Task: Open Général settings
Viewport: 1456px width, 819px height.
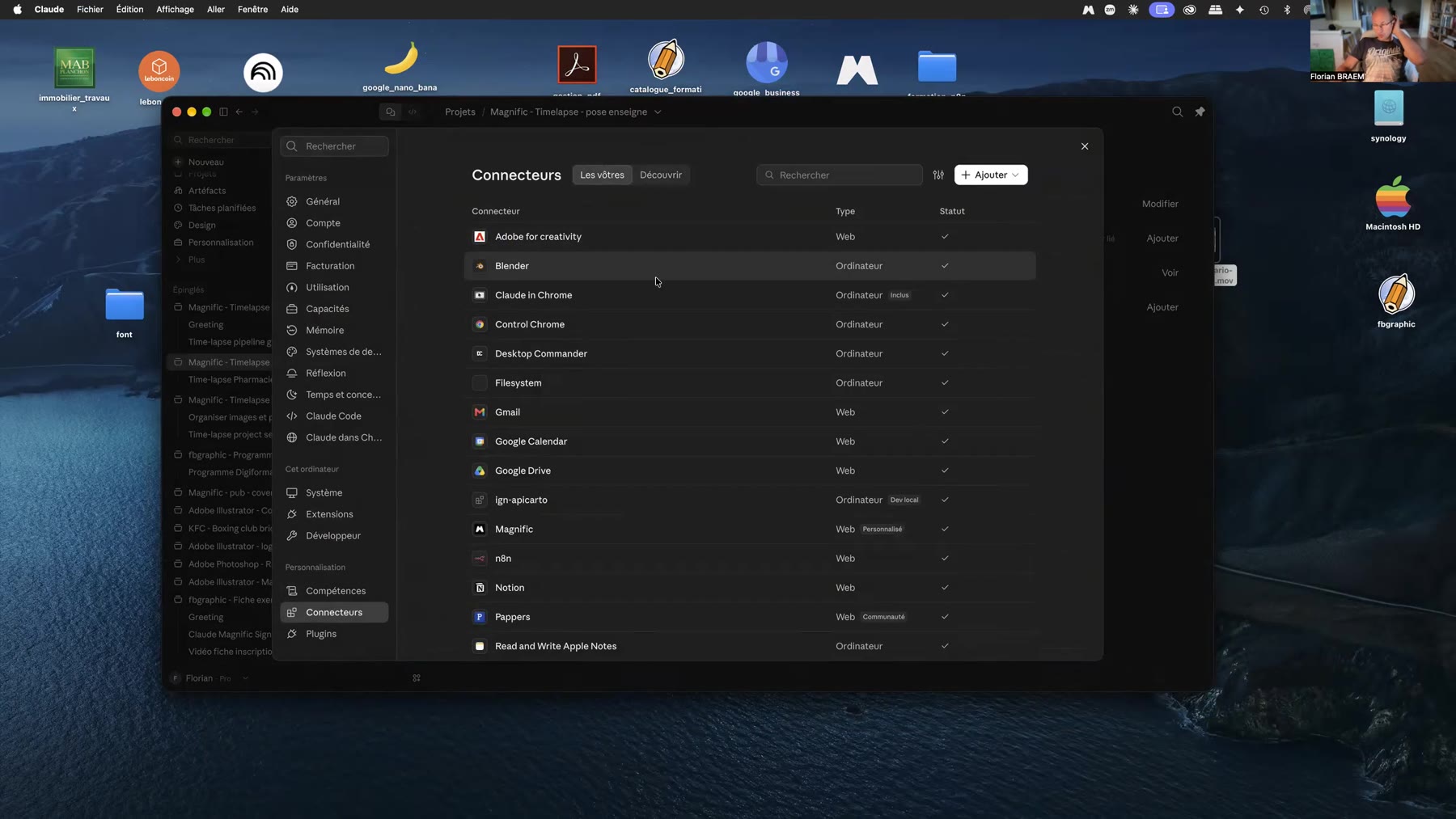Action: (334, 201)
